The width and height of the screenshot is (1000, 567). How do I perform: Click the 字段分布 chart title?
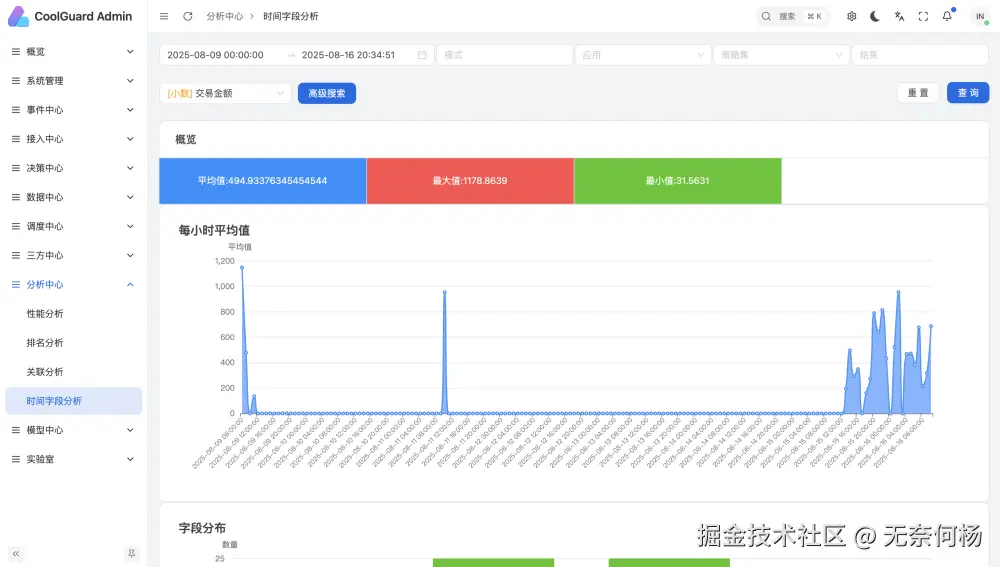pyautogui.click(x=202, y=528)
